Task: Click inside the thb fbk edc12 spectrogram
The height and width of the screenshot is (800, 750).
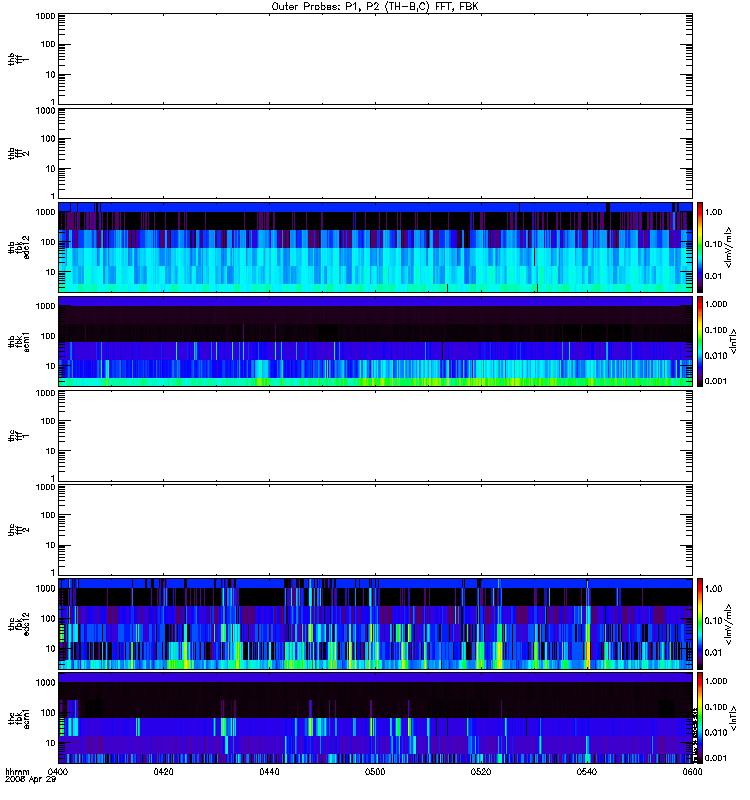Action: click(375, 247)
